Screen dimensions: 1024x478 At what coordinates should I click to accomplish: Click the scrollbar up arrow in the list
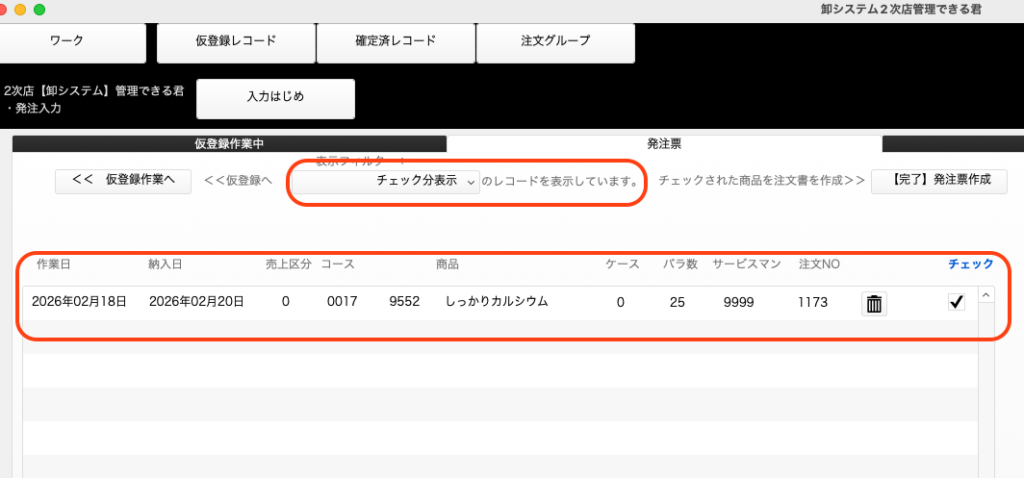985,296
